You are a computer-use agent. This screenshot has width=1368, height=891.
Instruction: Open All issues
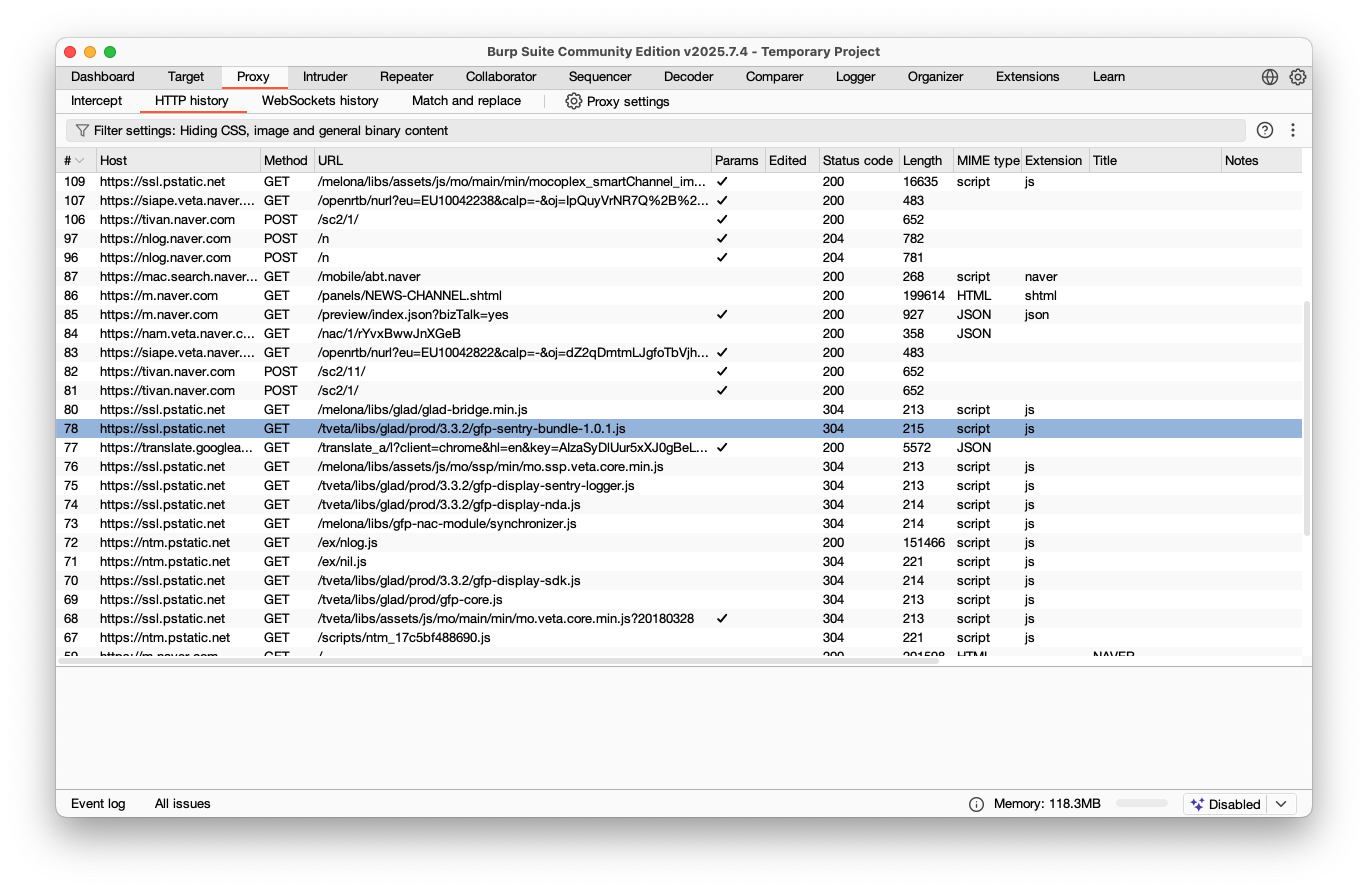[x=183, y=804]
